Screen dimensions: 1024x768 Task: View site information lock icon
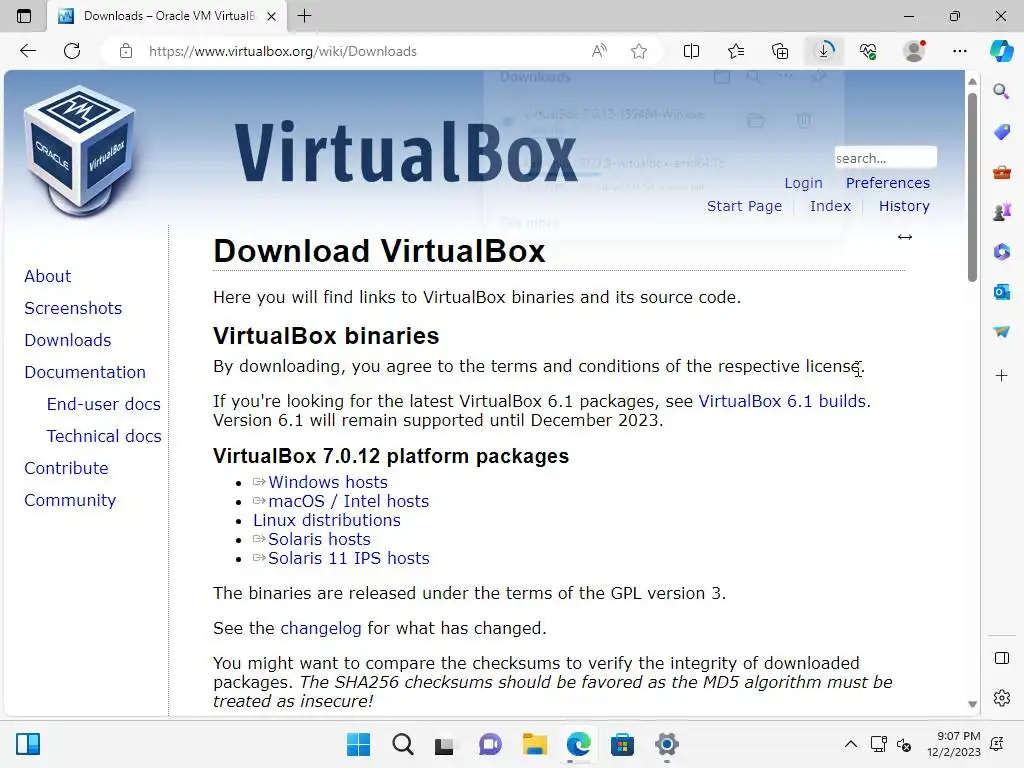126,51
